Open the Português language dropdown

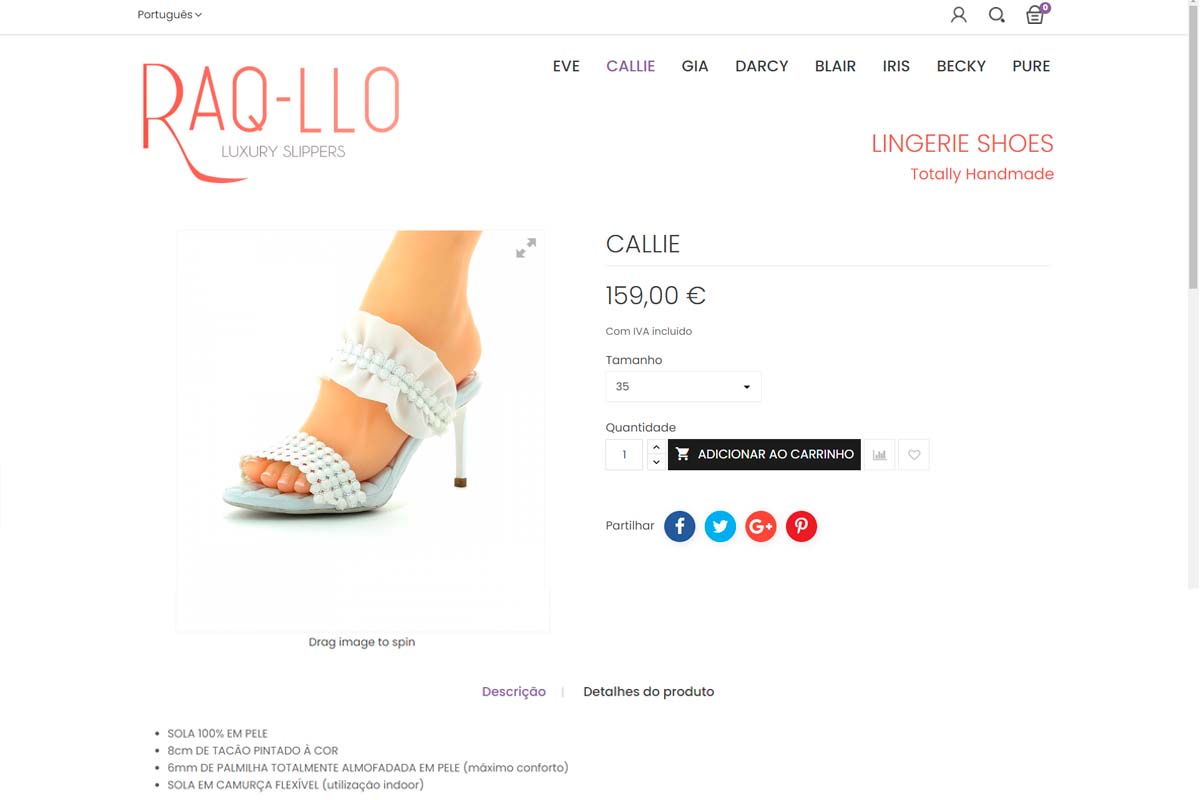(x=169, y=15)
